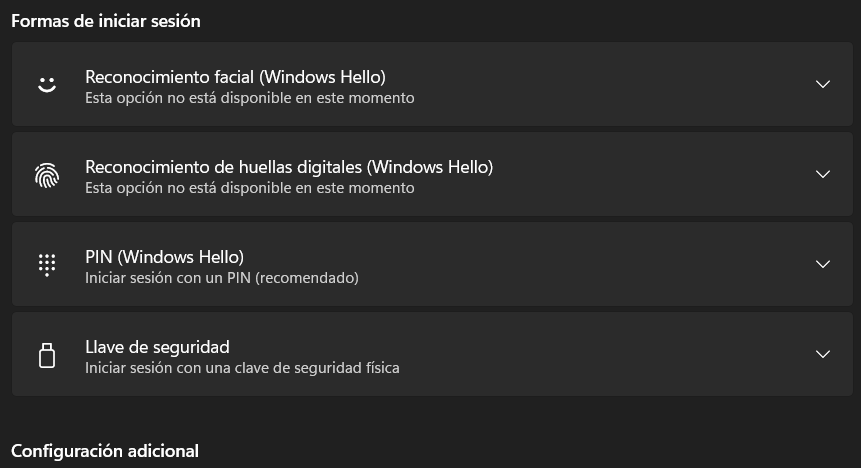Image resolution: width=861 pixels, height=468 pixels.
Task: Click the 'Formas de iniciar sesión' heading
Action: [x=105, y=21]
